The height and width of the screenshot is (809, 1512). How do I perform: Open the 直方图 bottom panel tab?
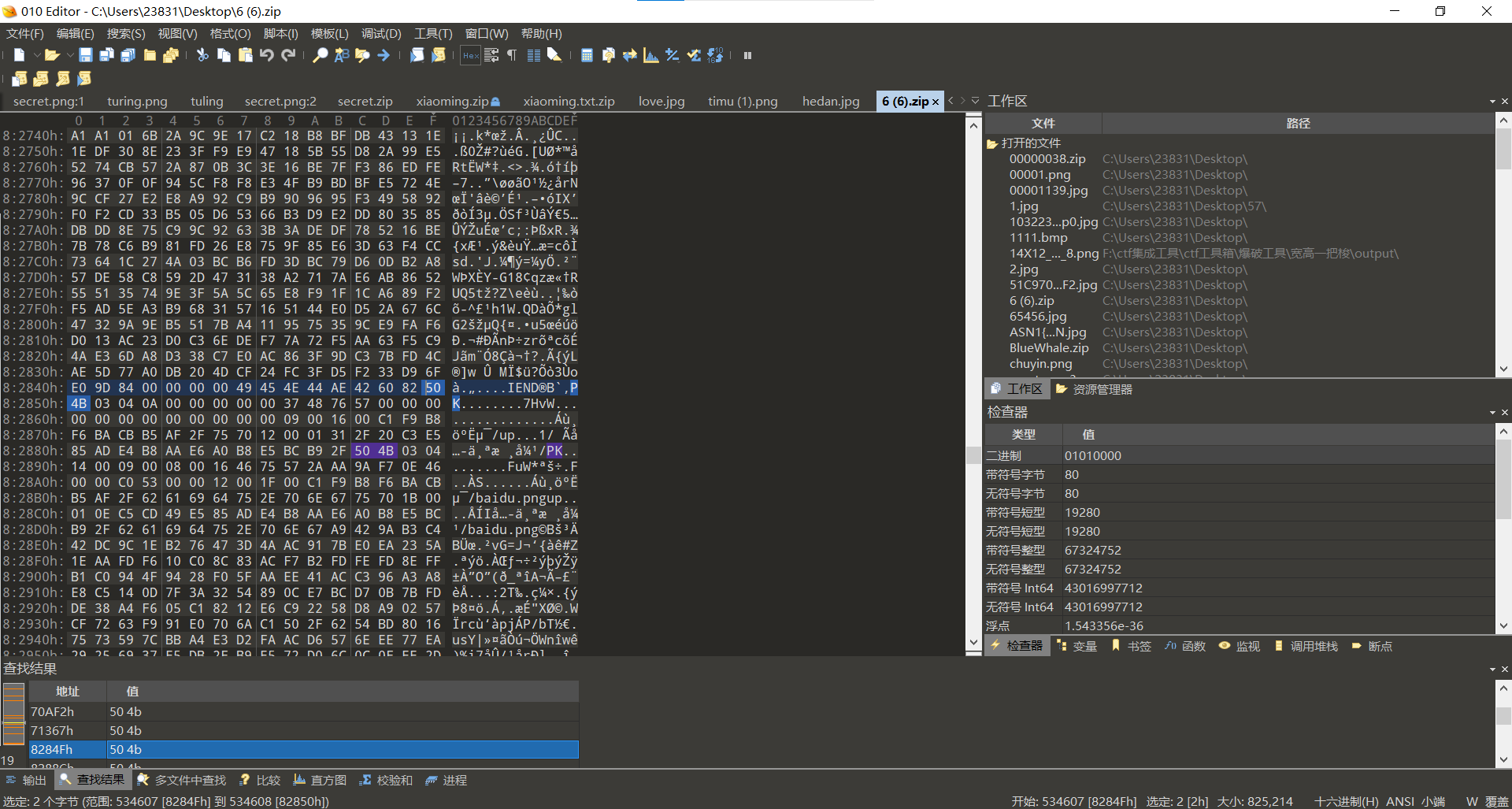tap(320, 780)
